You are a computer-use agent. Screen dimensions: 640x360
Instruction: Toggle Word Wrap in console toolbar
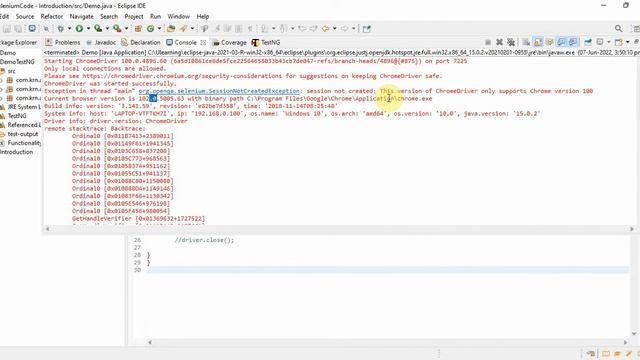(550, 42)
